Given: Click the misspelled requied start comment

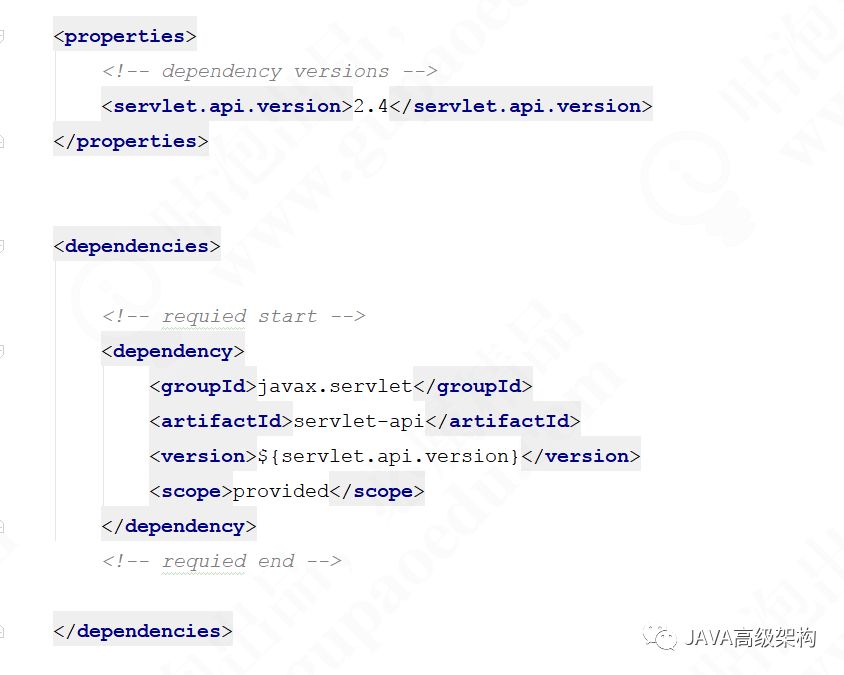Looking at the screenshot, I should click(234, 316).
